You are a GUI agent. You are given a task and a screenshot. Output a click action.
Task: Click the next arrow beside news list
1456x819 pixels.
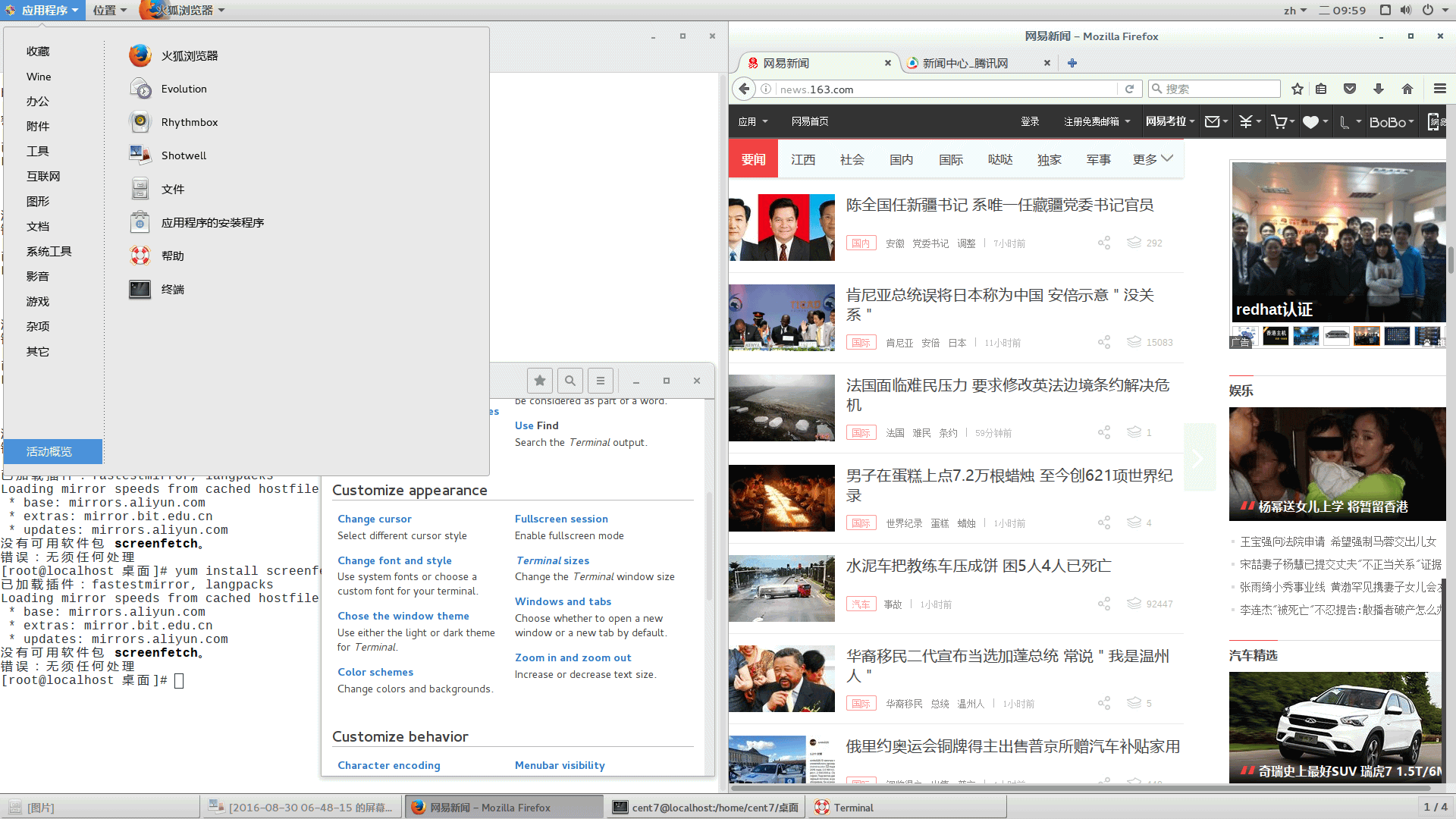1199,457
